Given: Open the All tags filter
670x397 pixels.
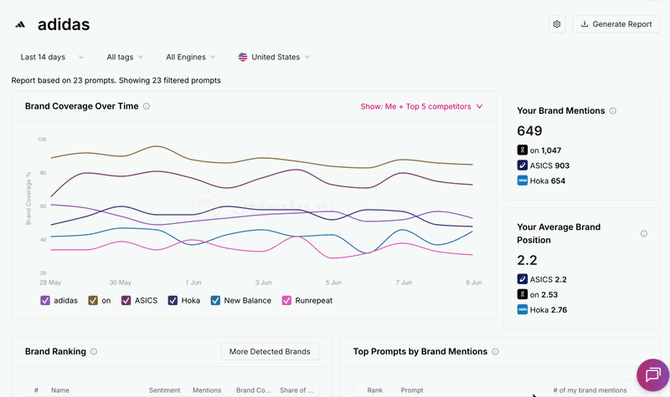Looking at the screenshot, I should (124, 57).
